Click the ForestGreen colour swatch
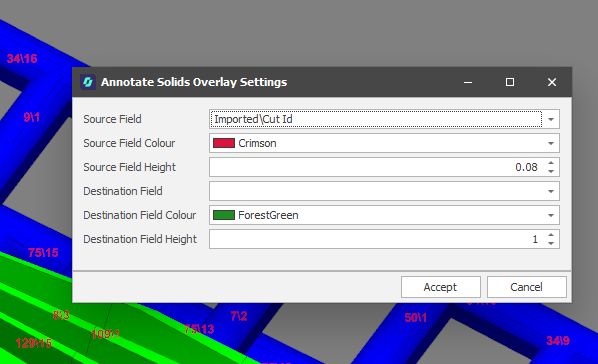The height and width of the screenshot is (364, 598). [223, 215]
